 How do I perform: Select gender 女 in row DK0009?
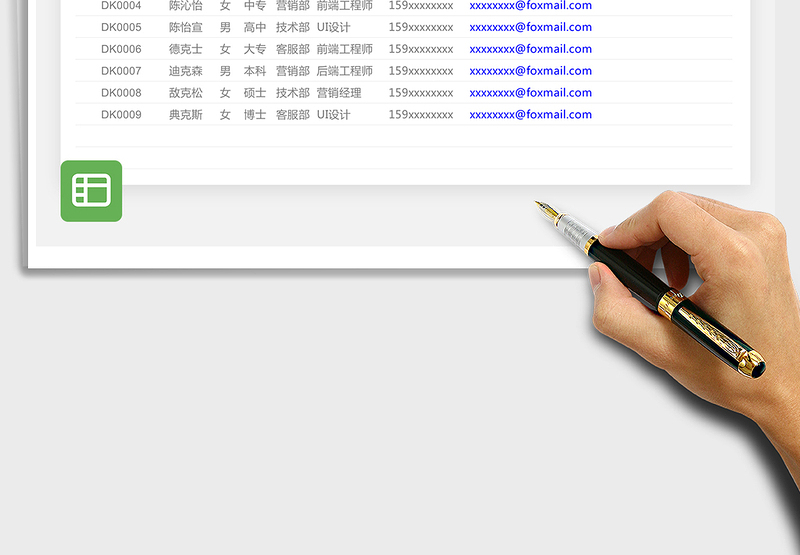tap(225, 115)
